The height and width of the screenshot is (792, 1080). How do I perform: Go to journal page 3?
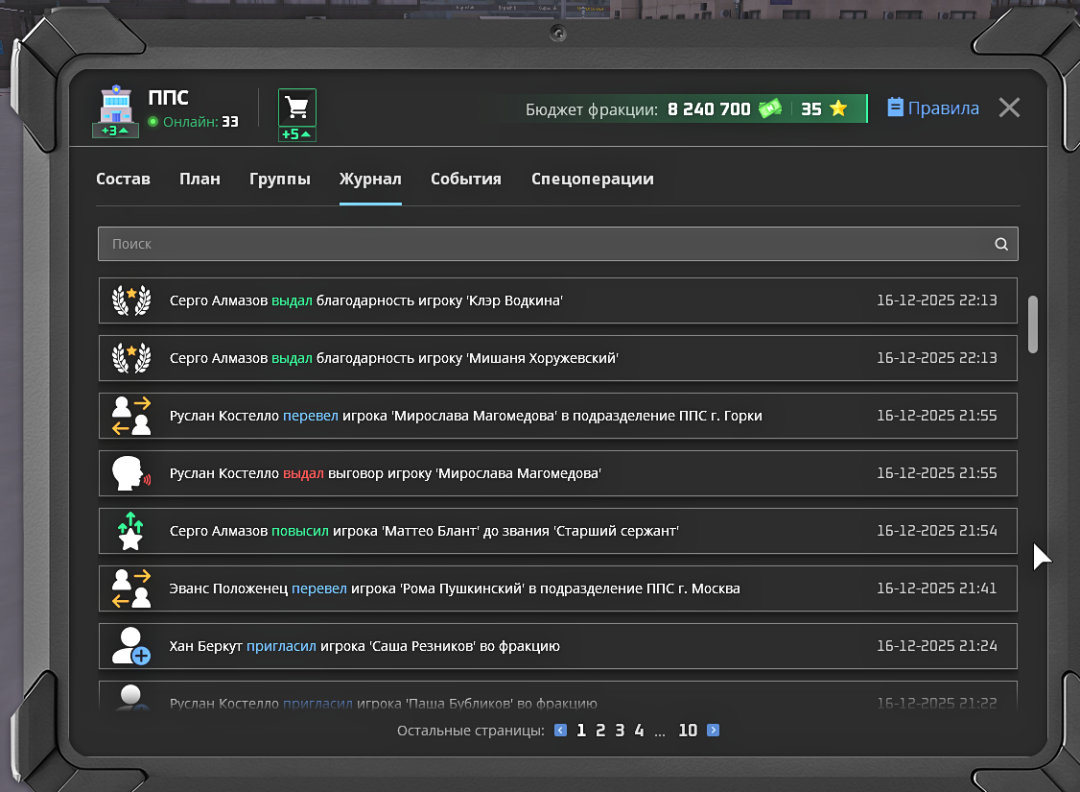(x=620, y=731)
